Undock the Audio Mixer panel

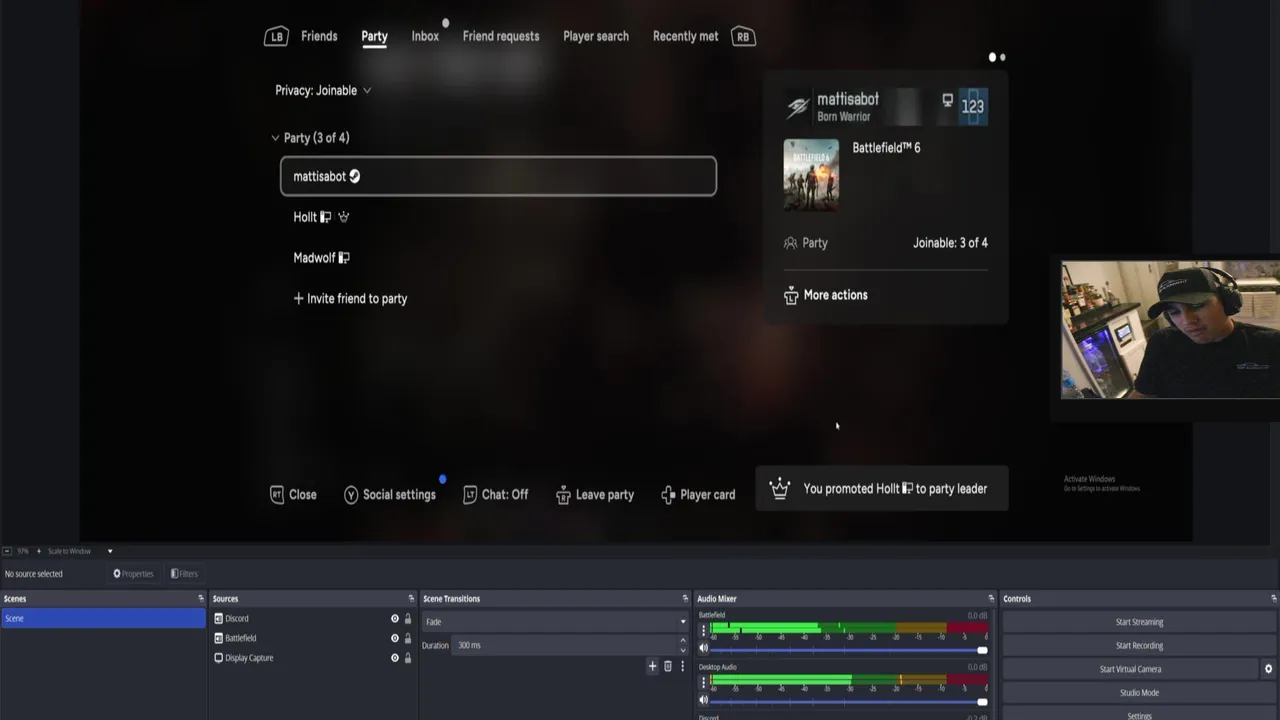[991, 599]
